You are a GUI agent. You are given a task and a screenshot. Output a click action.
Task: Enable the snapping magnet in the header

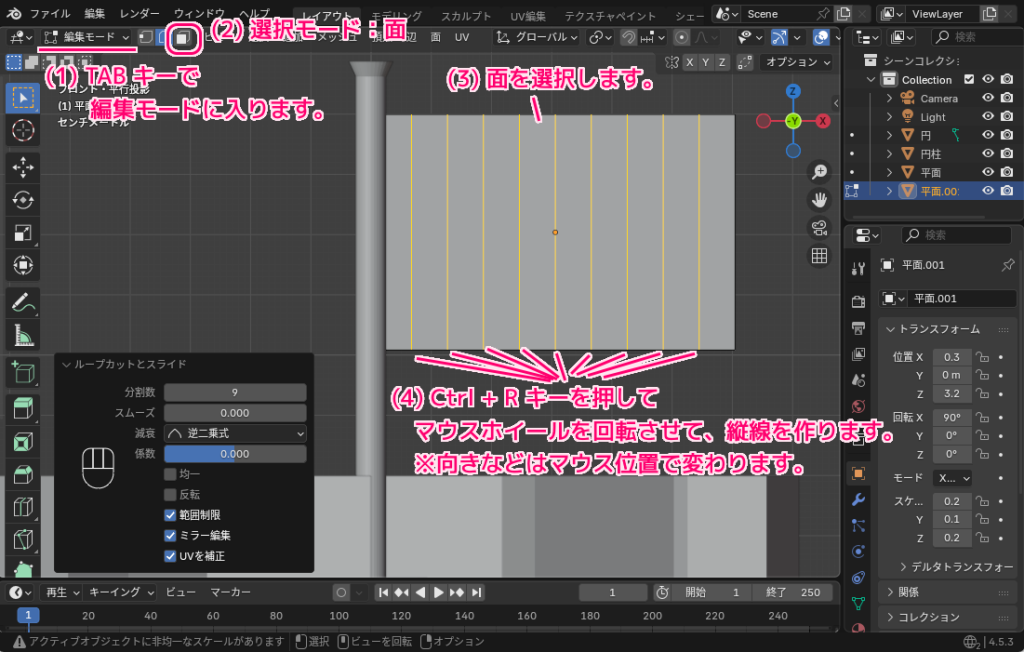point(629,37)
